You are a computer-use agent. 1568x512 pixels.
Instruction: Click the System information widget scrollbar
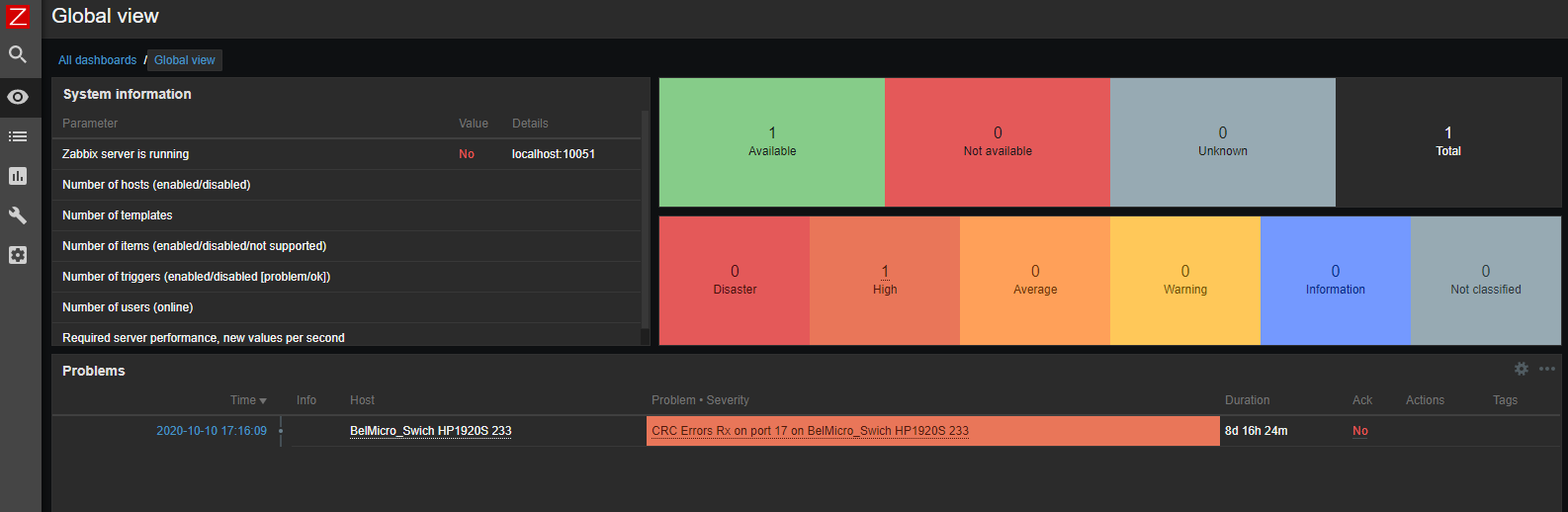pos(645,219)
